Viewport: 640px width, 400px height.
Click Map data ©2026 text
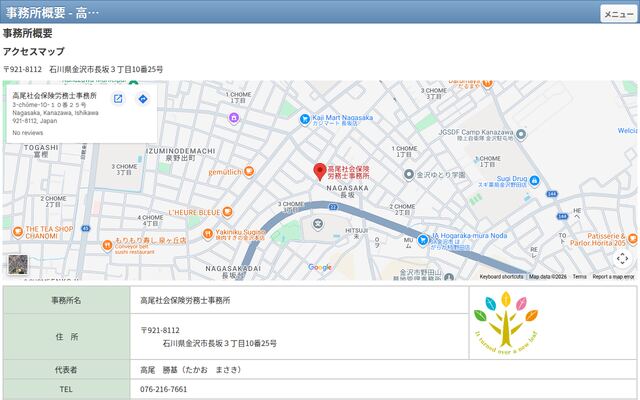pos(548,277)
